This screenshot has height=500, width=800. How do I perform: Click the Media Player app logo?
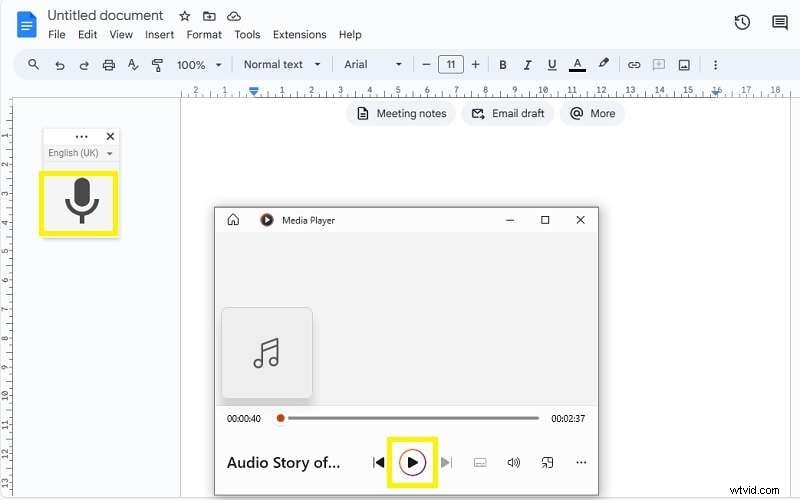click(x=266, y=220)
